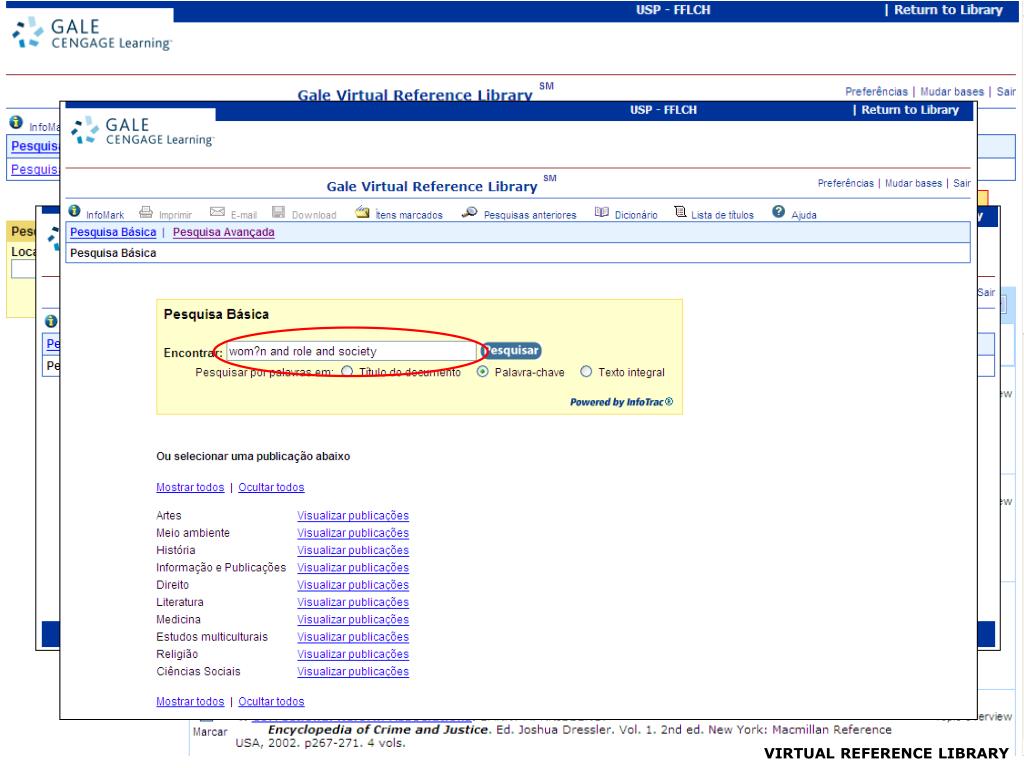Click the Ajuda question mark icon

point(778,211)
